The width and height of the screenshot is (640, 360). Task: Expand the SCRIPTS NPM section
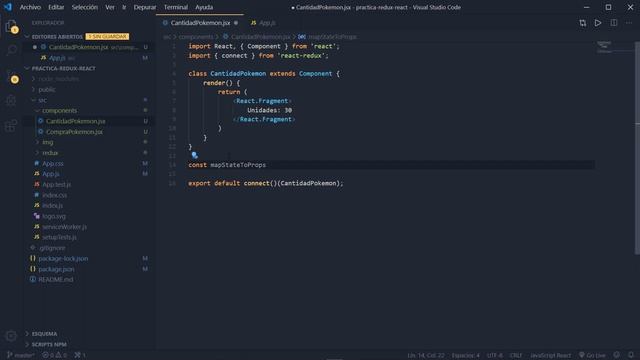[49, 344]
